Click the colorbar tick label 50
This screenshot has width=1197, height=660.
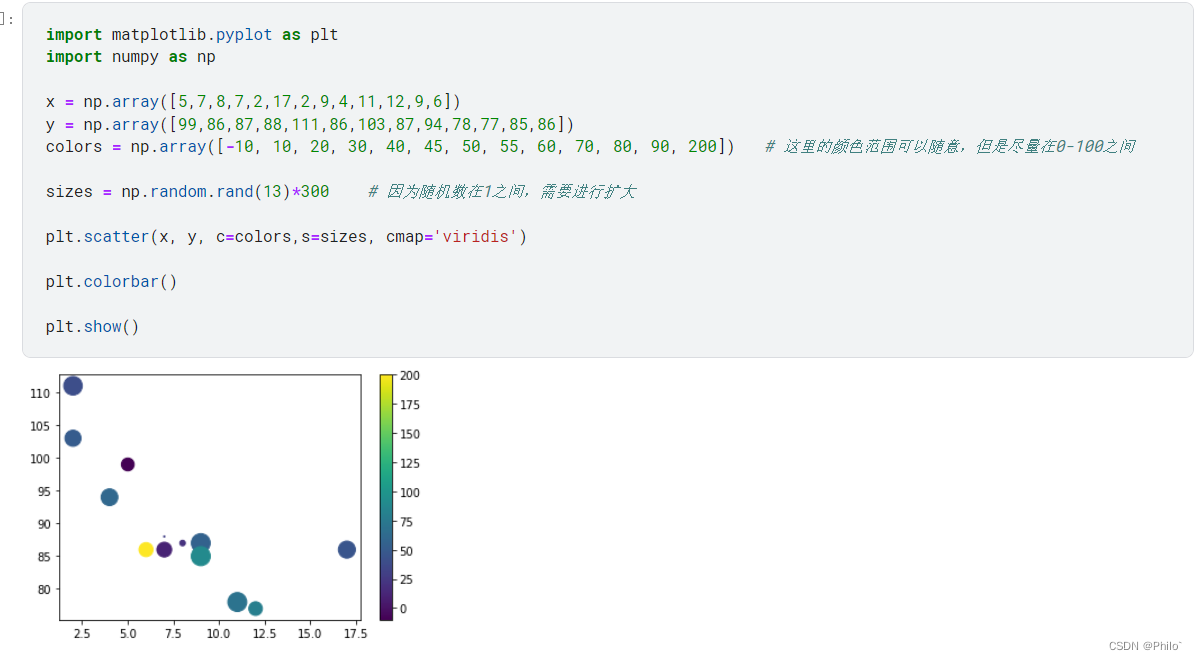(406, 551)
